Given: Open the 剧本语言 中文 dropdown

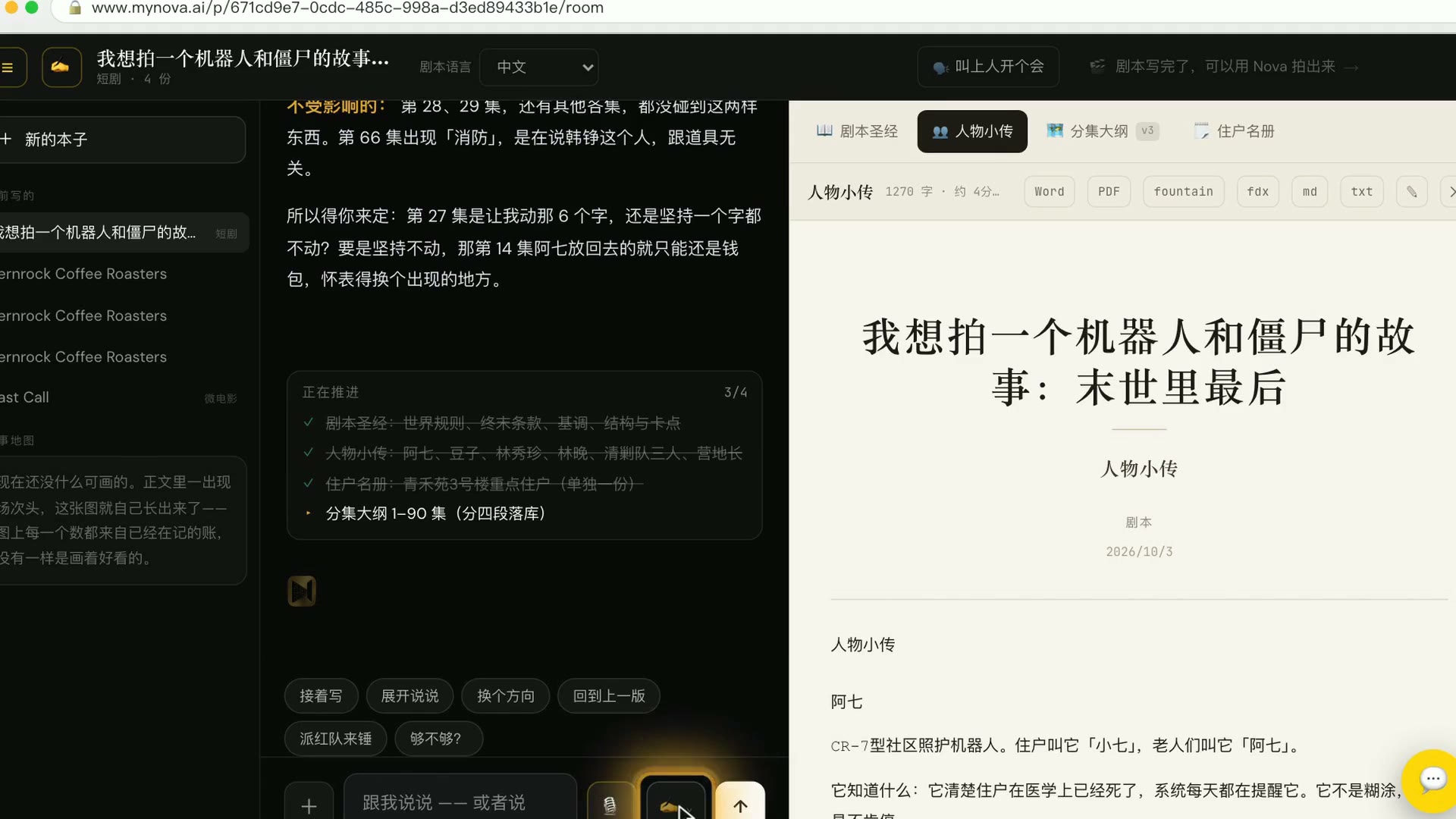Looking at the screenshot, I should 539,67.
